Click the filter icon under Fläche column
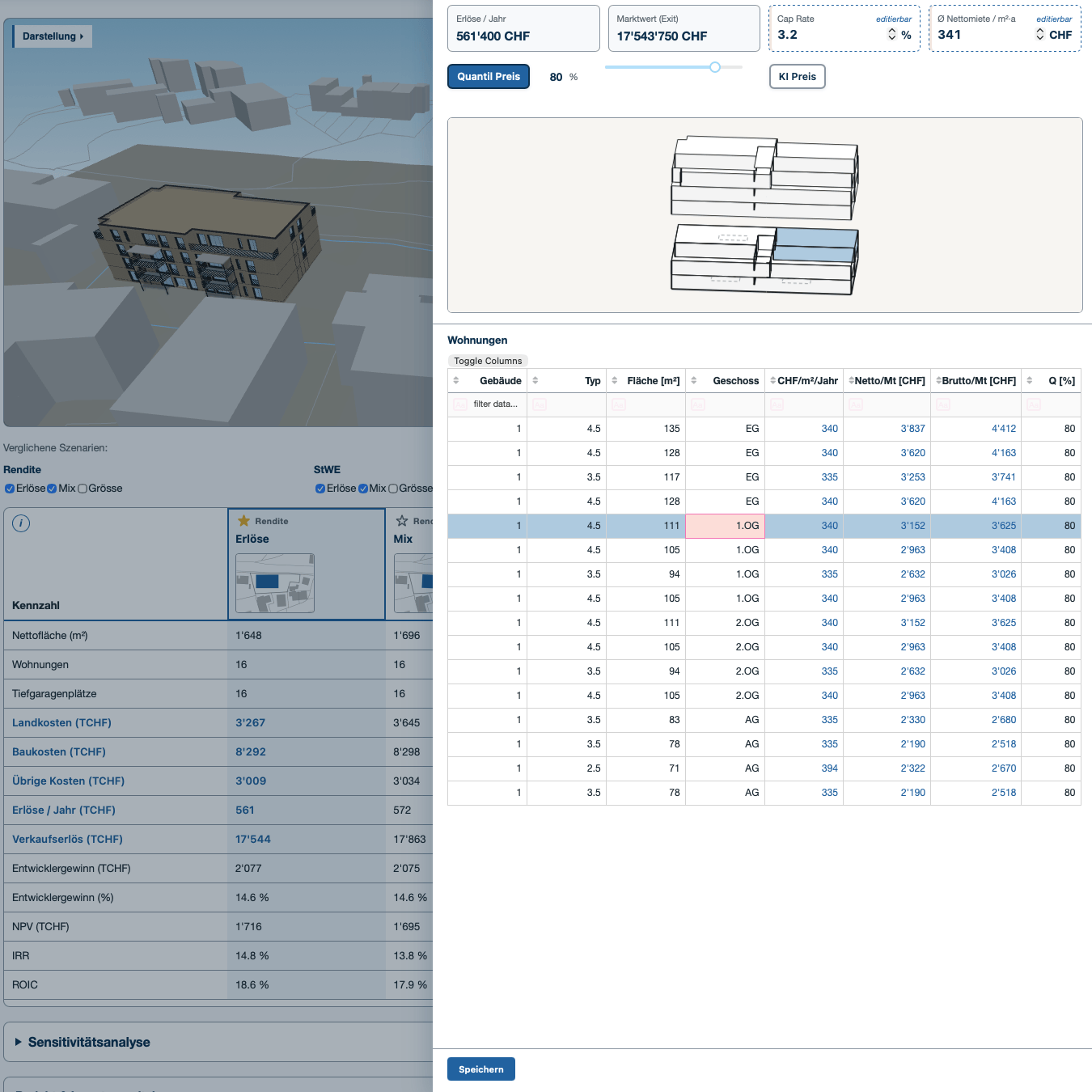Viewport: 1092px width, 1092px height. pos(619,404)
